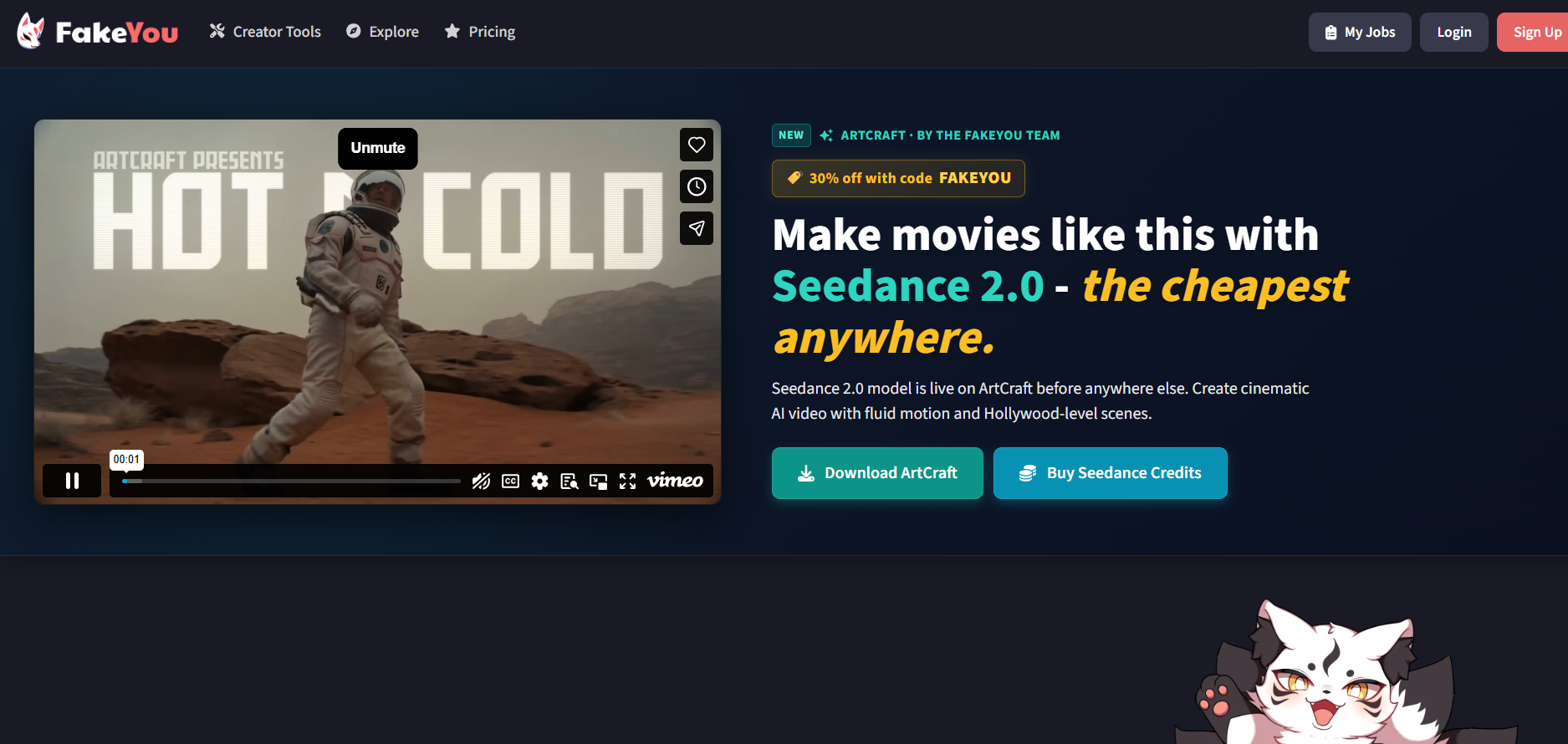Viewport: 1568px width, 744px height.
Task: Share the video via paper plane icon
Action: point(697,228)
